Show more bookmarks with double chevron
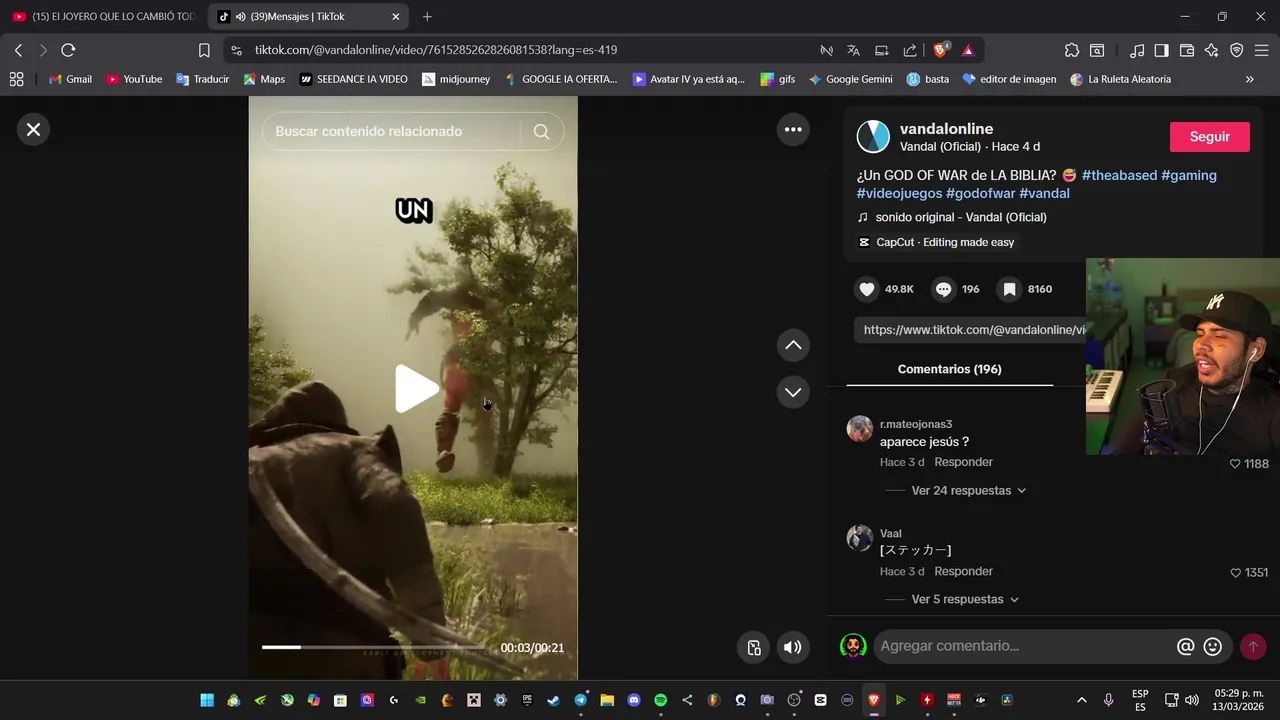 point(1250,79)
